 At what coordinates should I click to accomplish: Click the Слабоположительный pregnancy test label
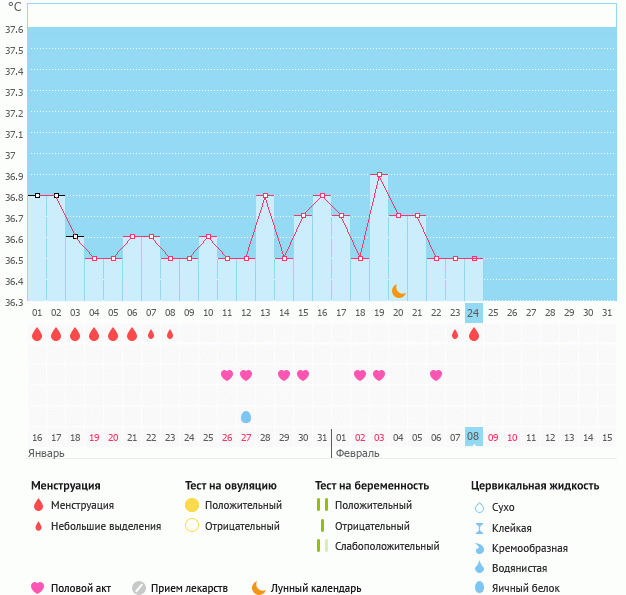[388, 546]
